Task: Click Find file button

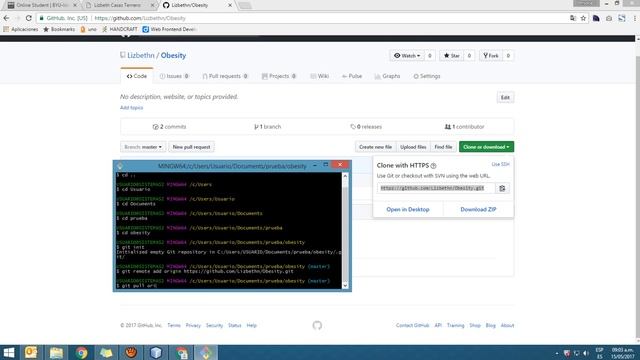Action: coord(443,147)
